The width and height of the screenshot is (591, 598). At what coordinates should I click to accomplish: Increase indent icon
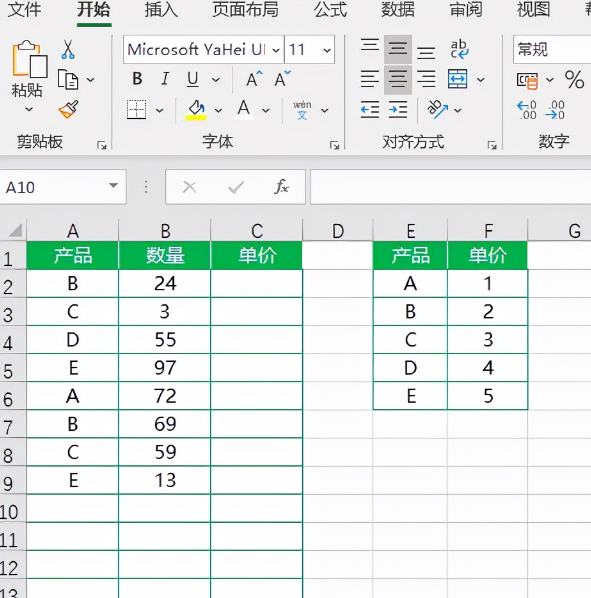pyautogui.click(x=398, y=110)
